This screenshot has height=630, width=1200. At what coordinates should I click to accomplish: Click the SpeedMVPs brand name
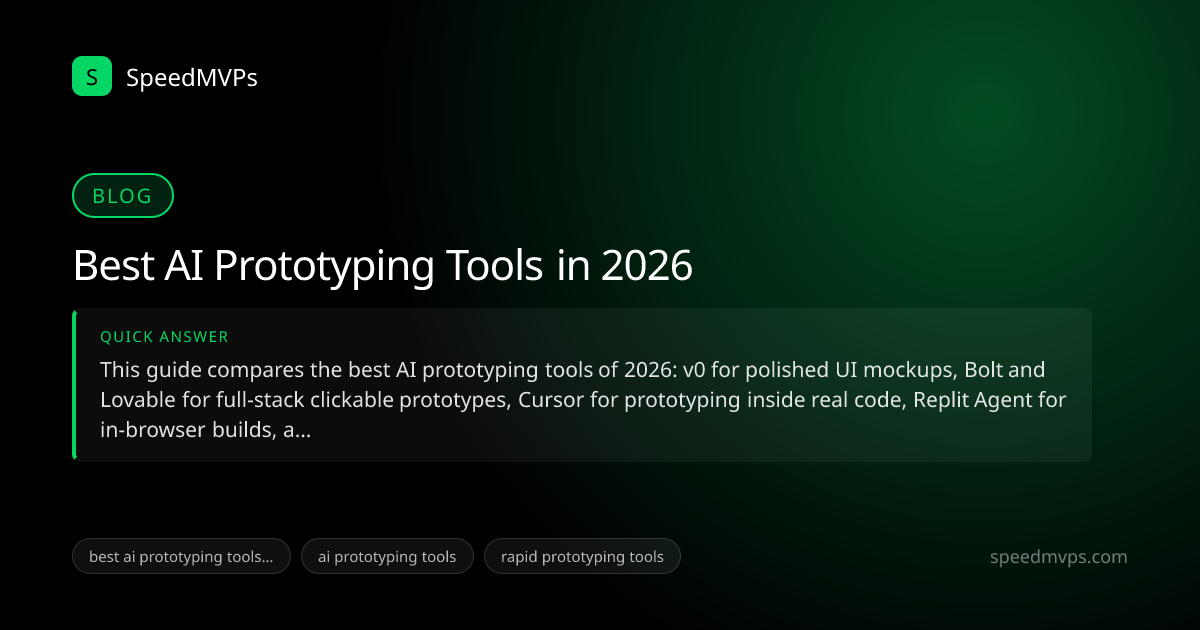(x=192, y=77)
